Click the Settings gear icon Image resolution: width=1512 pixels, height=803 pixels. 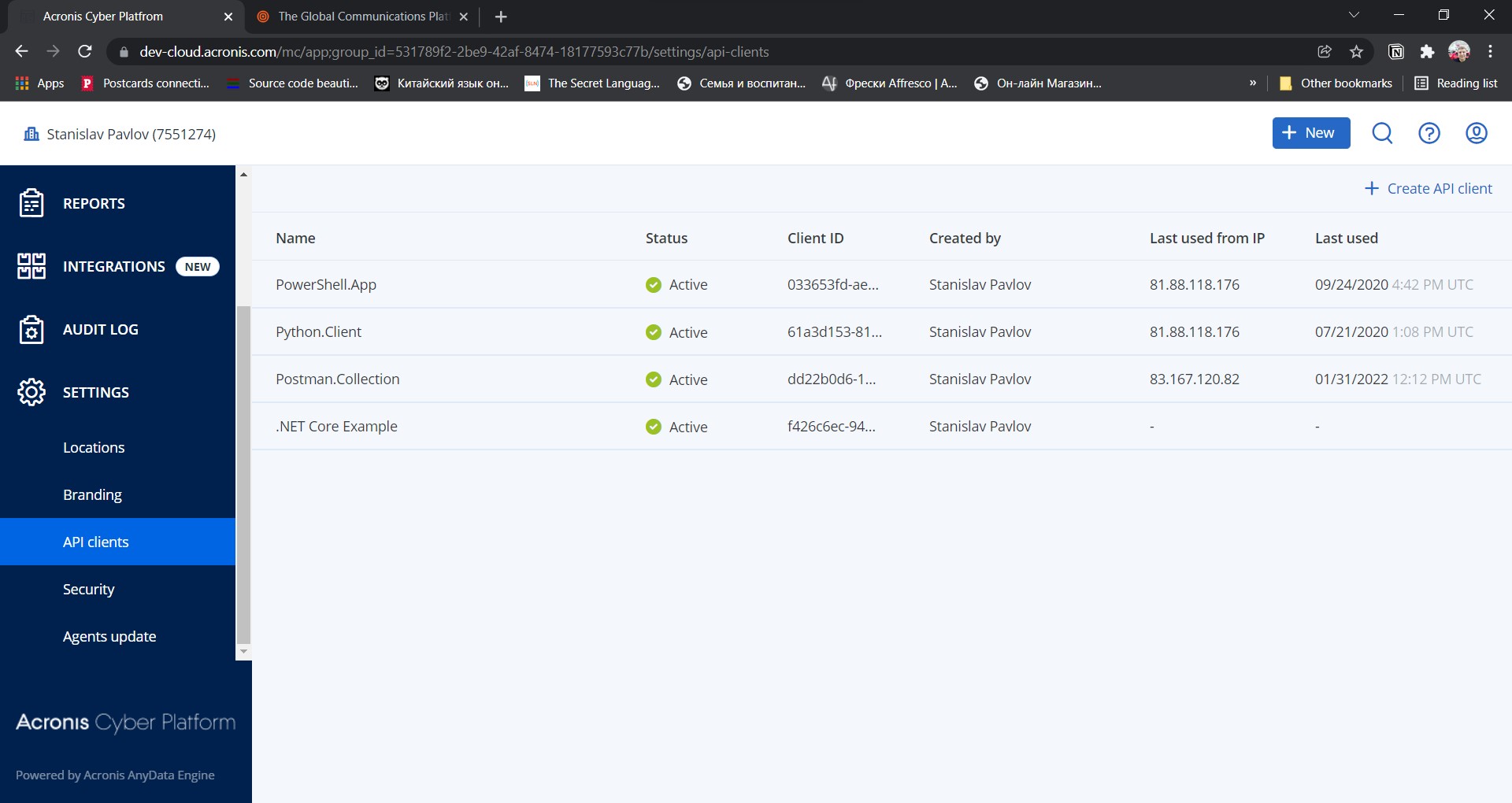coord(31,392)
